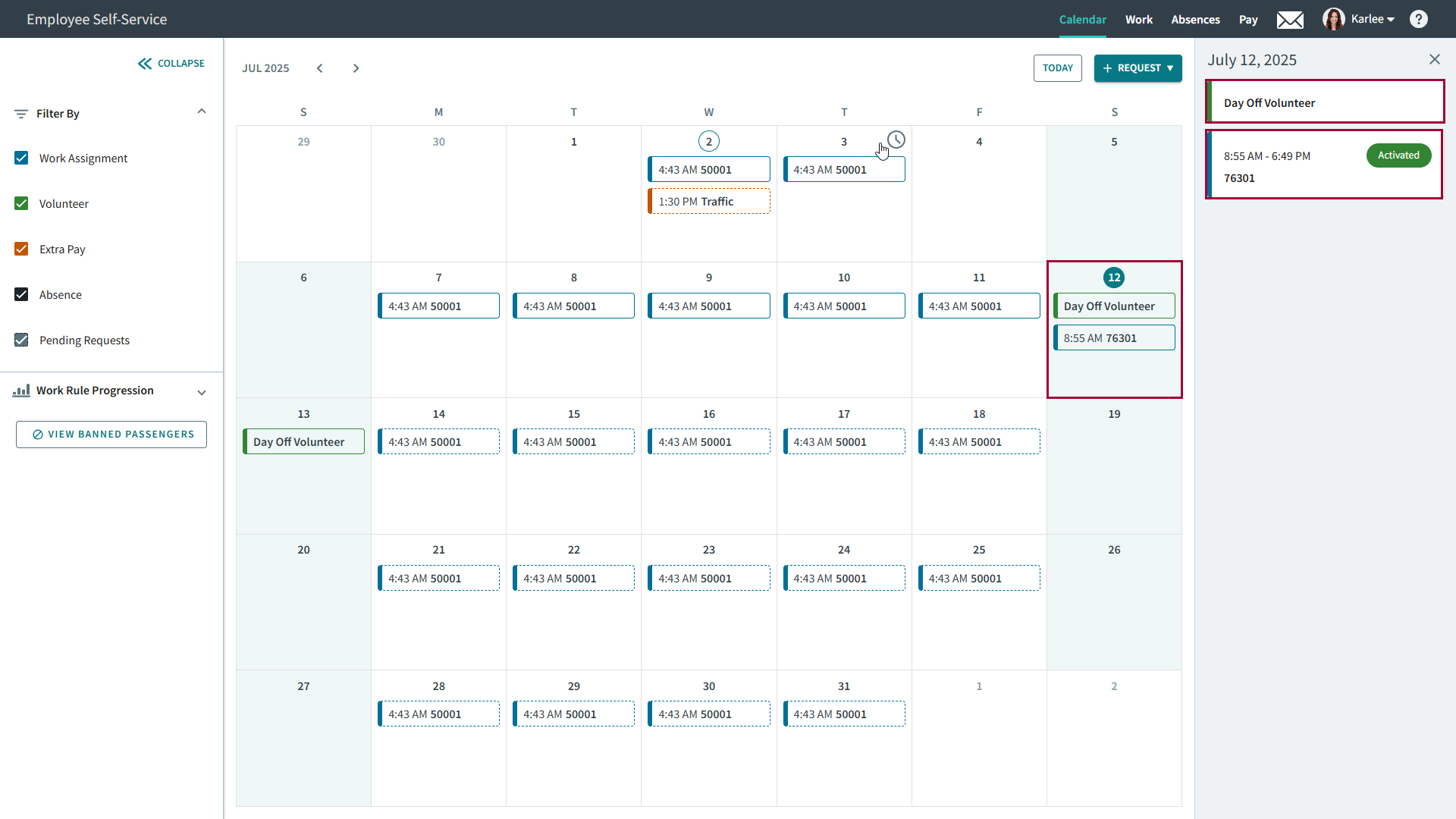Click Karlee's profile avatar picture
This screenshot has width=1456, height=819.
click(1334, 19)
